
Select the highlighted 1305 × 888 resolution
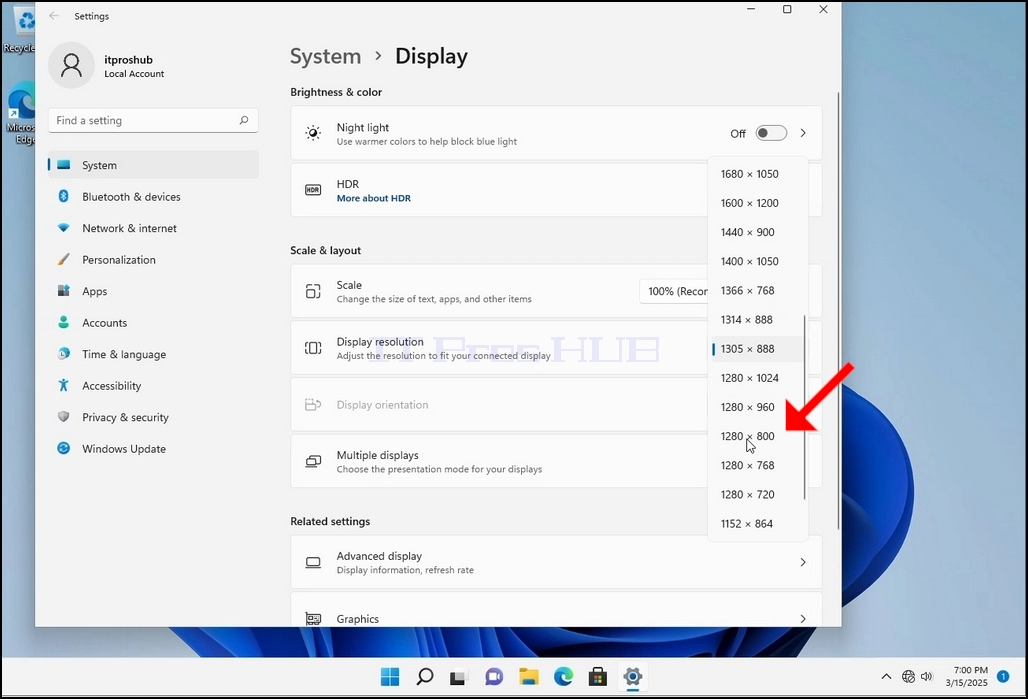758,349
